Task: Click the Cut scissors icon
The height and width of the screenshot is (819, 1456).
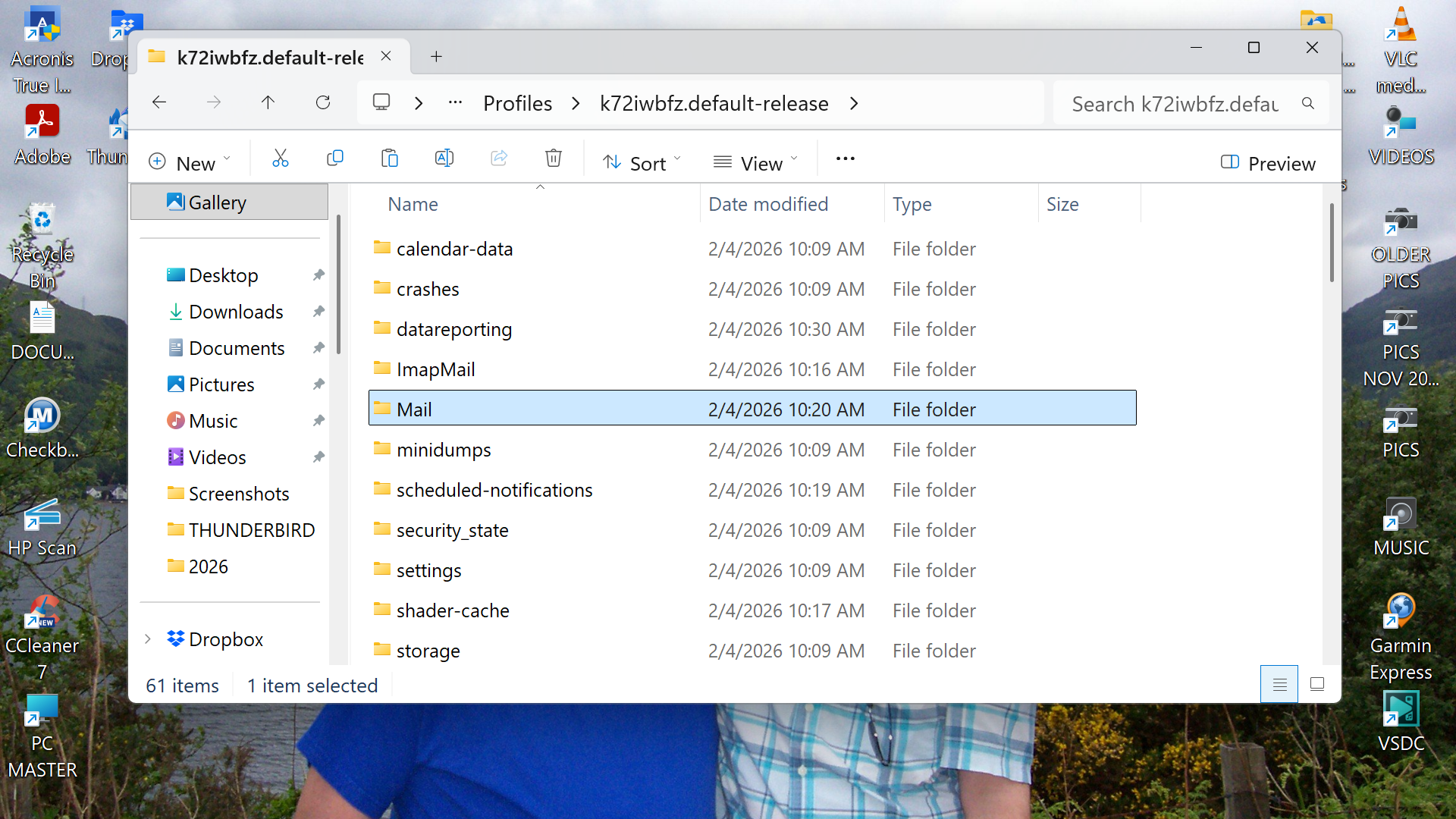Action: pos(280,158)
